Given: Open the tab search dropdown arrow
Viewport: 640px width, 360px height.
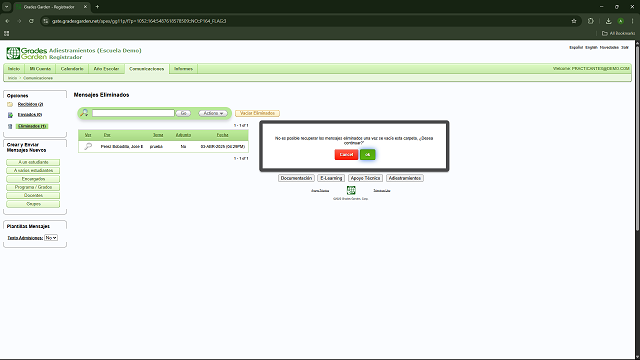Looking at the screenshot, I should [7, 7].
